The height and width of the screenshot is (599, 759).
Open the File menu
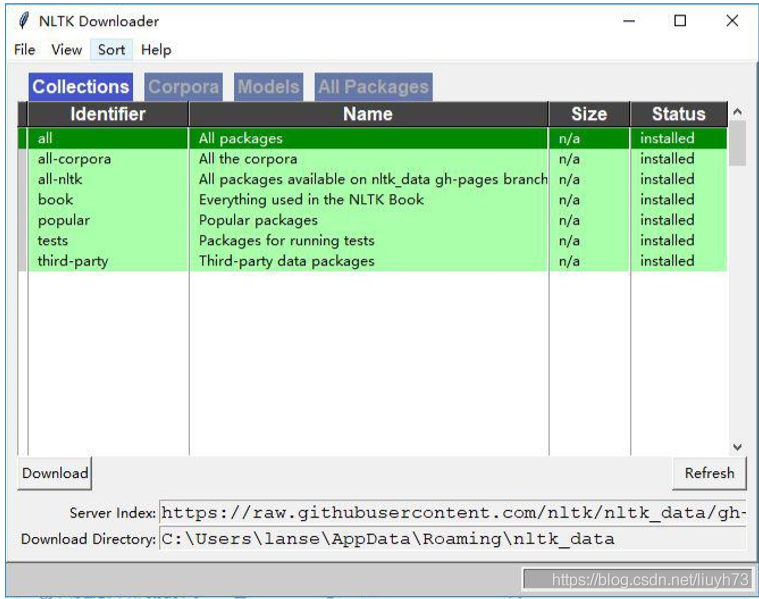(x=25, y=50)
